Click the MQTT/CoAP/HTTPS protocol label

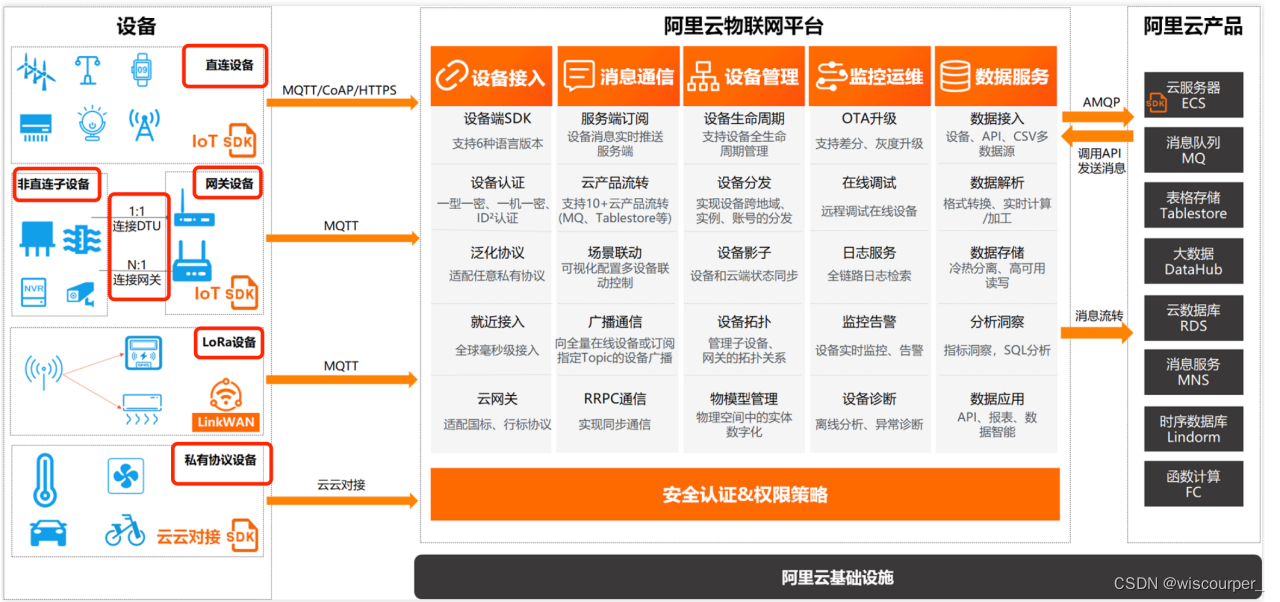coord(339,90)
